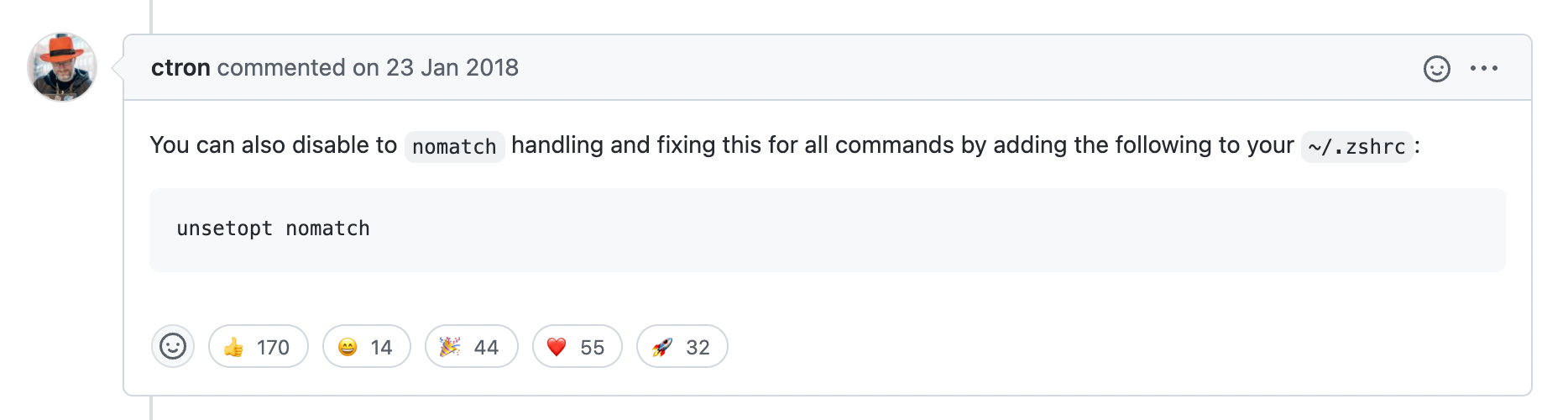Select the inline '~/.zshrc' code snippet
1568x420 pixels.
1356,146
